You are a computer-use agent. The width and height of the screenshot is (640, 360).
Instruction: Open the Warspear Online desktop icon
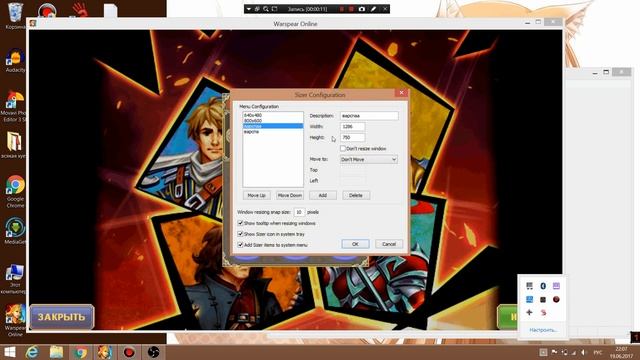pos(16,320)
